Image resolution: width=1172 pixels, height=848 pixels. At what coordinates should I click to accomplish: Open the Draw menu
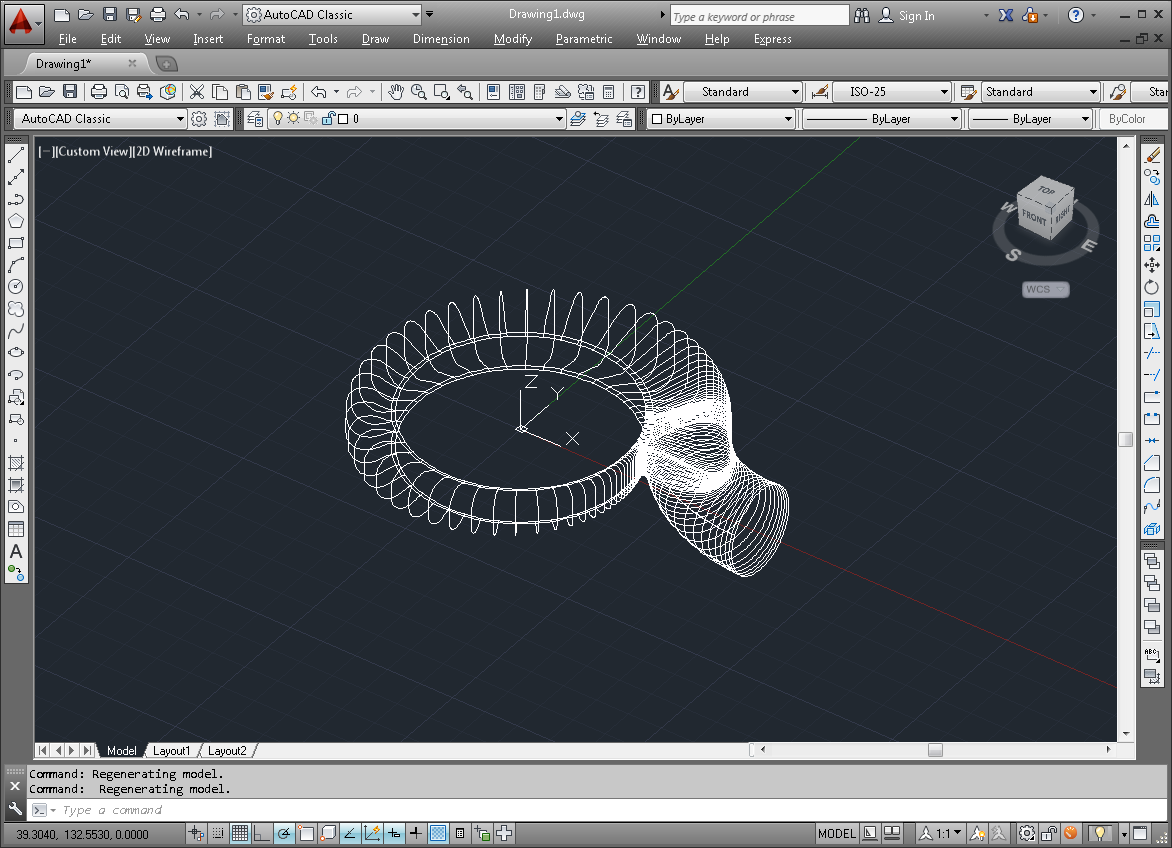click(375, 39)
